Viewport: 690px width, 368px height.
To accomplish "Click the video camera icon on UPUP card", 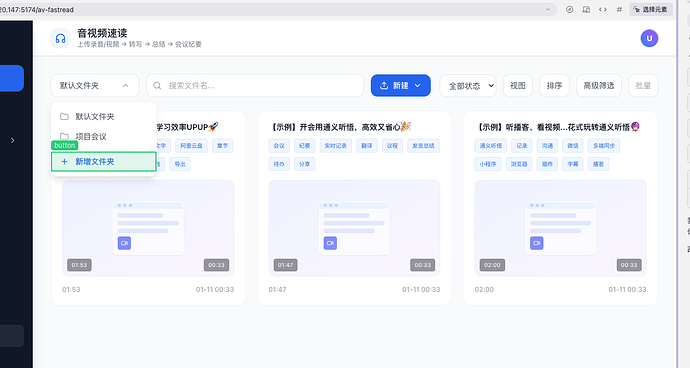I will click(x=125, y=243).
